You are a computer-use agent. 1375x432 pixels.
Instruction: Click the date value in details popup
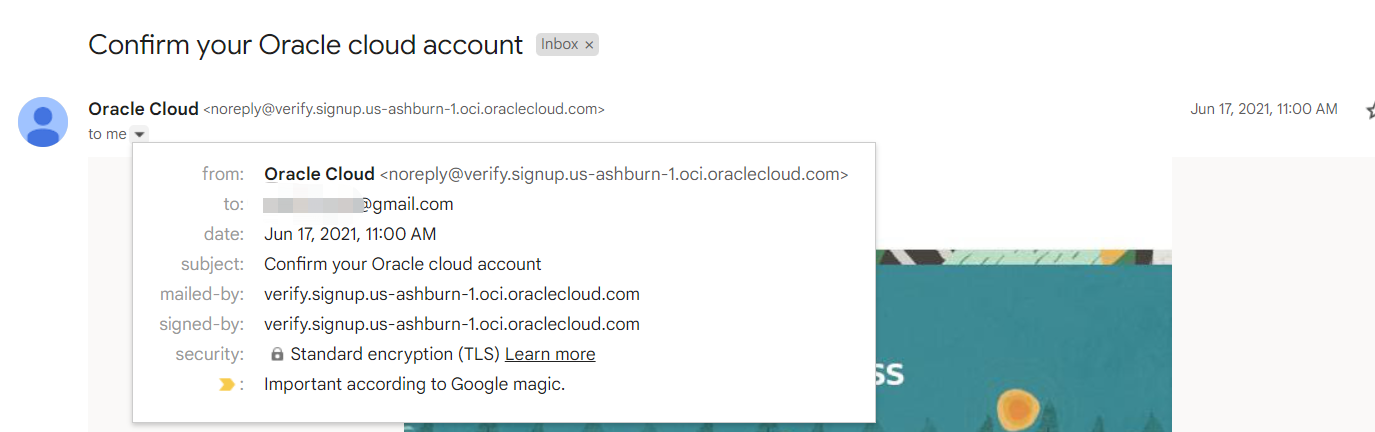pyautogui.click(x=350, y=234)
